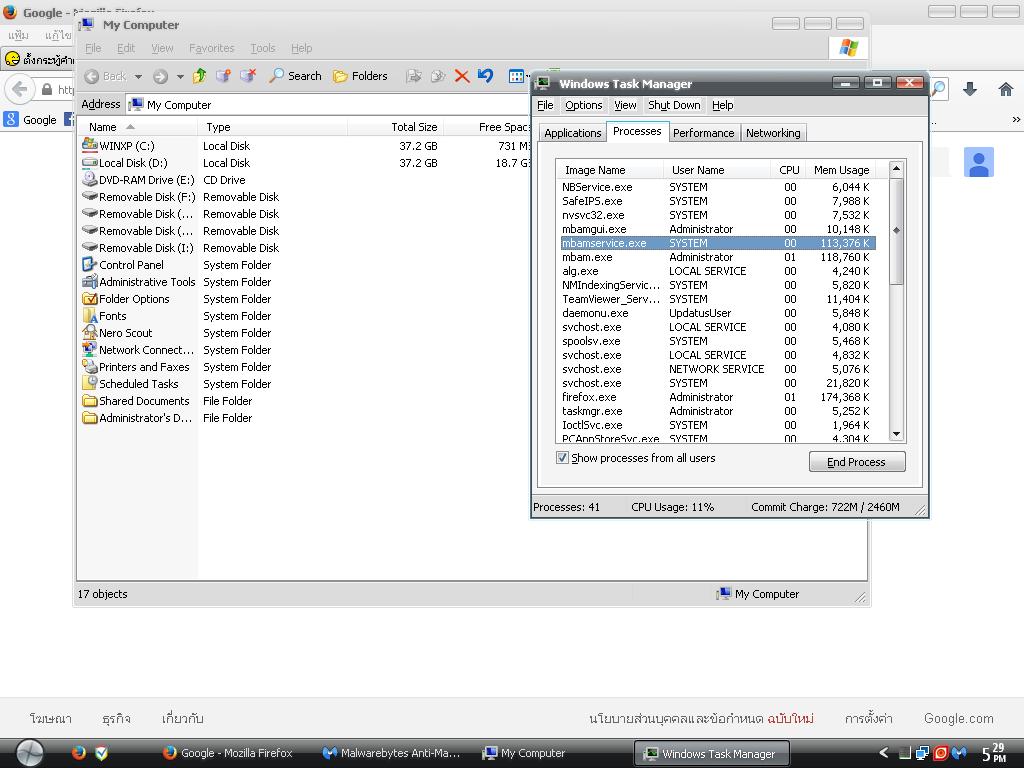Click the Move To toolbar icon
Viewport: 1024px width, 768px height.
click(413, 76)
